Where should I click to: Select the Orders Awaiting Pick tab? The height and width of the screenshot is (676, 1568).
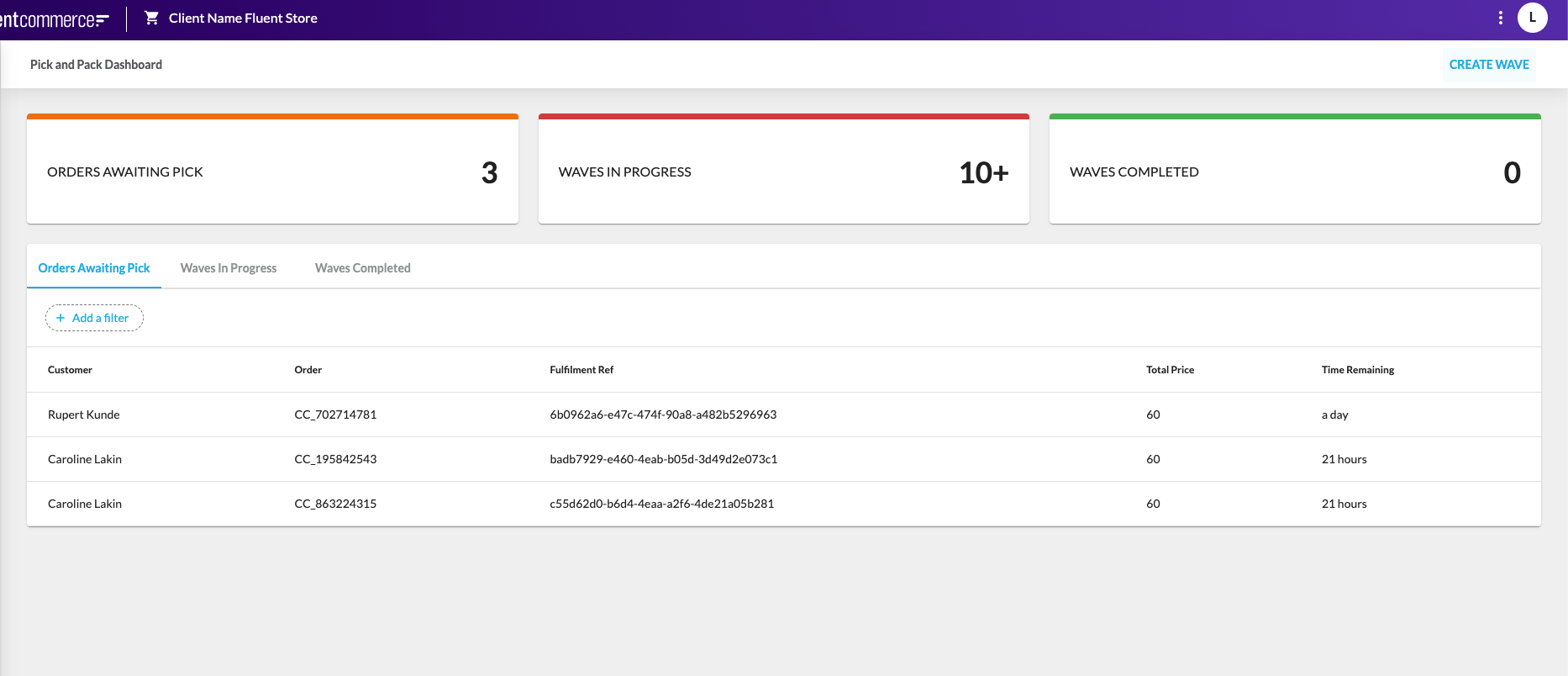pyautogui.click(x=94, y=268)
